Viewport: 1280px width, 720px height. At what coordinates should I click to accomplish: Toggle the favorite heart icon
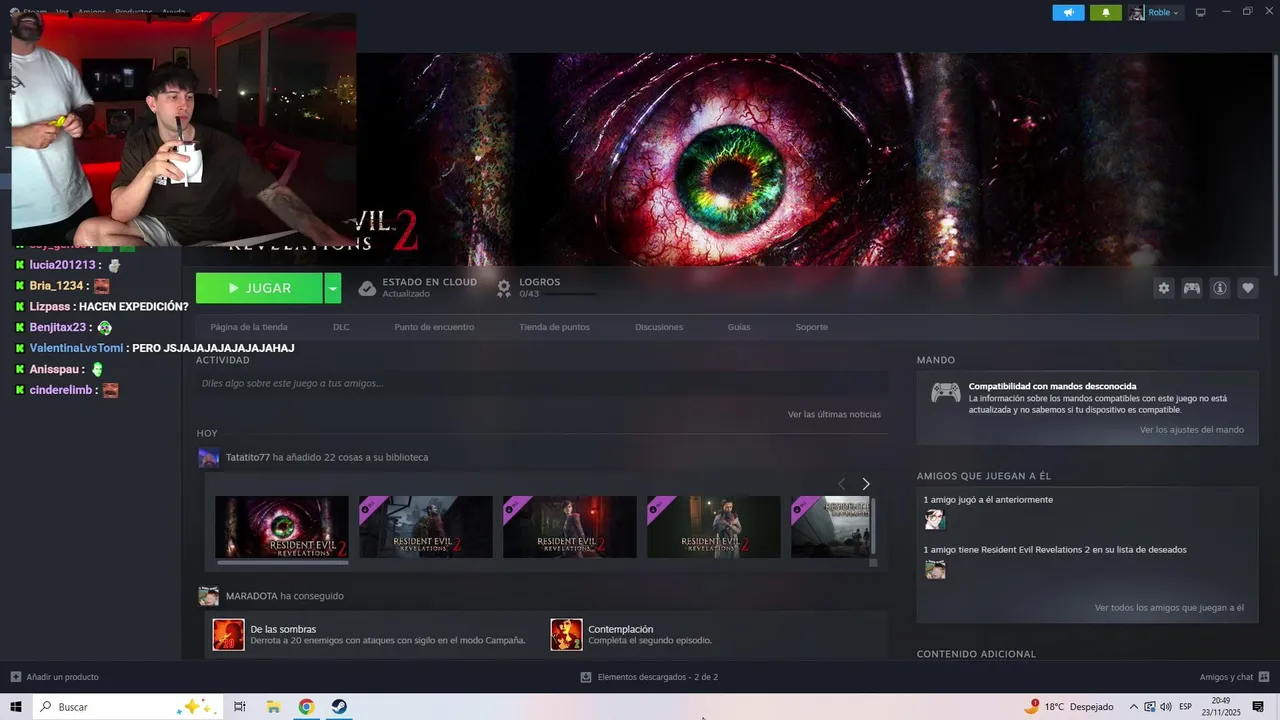point(1247,288)
